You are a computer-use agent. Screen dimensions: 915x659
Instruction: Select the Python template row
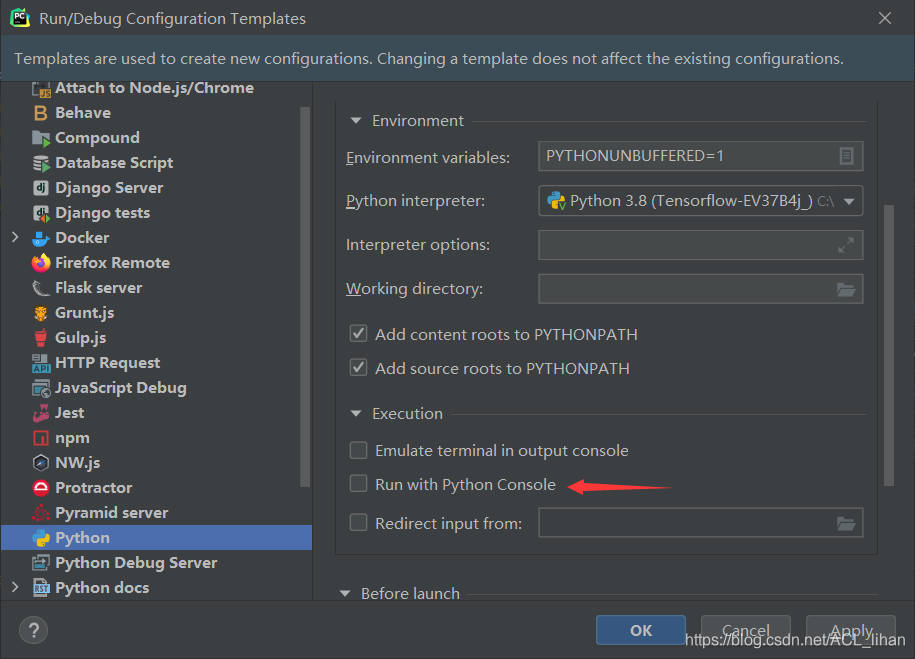tap(156, 538)
